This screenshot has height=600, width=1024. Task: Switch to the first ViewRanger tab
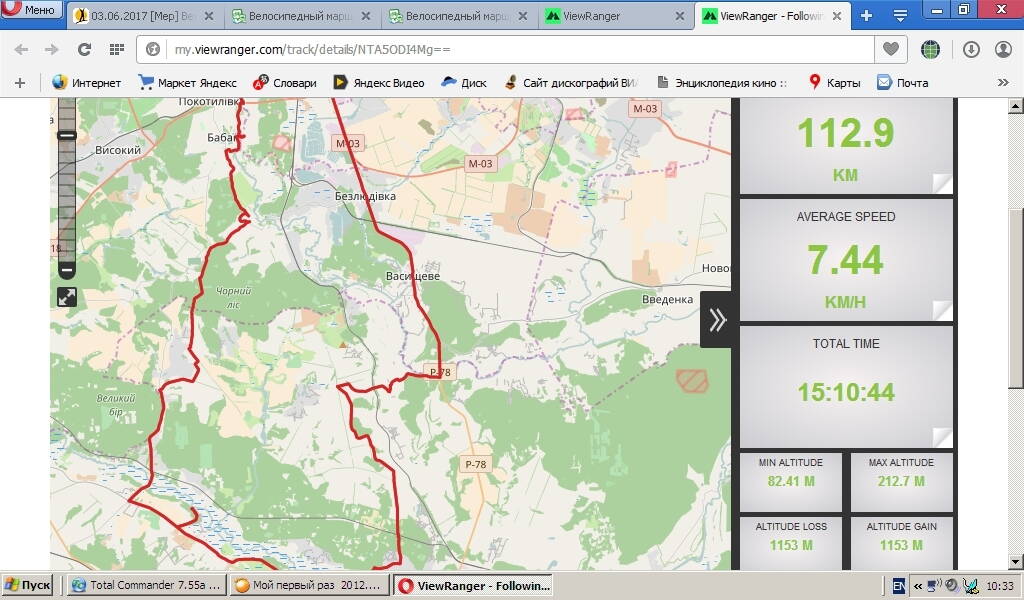(x=610, y=16)
